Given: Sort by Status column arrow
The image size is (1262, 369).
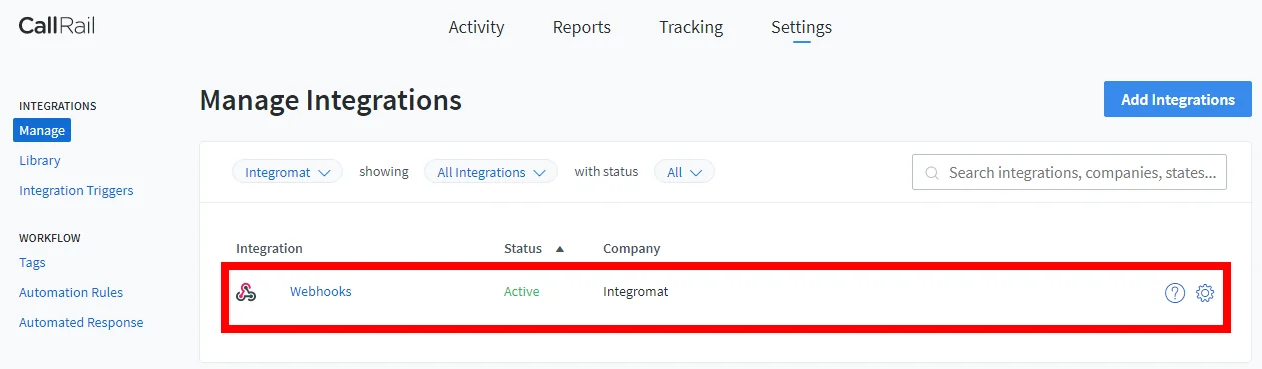Looking at the screenshot, I should pos(560,249).
